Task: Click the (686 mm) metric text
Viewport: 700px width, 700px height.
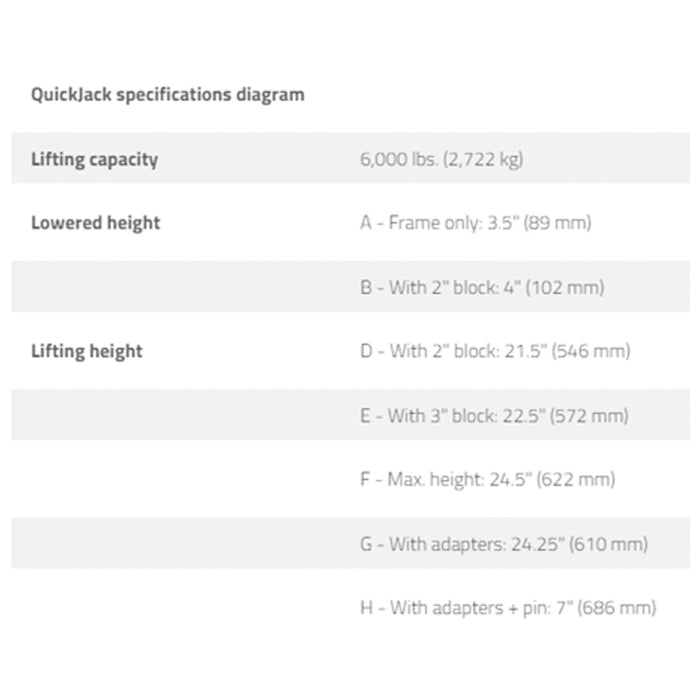Action: pyautogui.click(x=617, y=608)
